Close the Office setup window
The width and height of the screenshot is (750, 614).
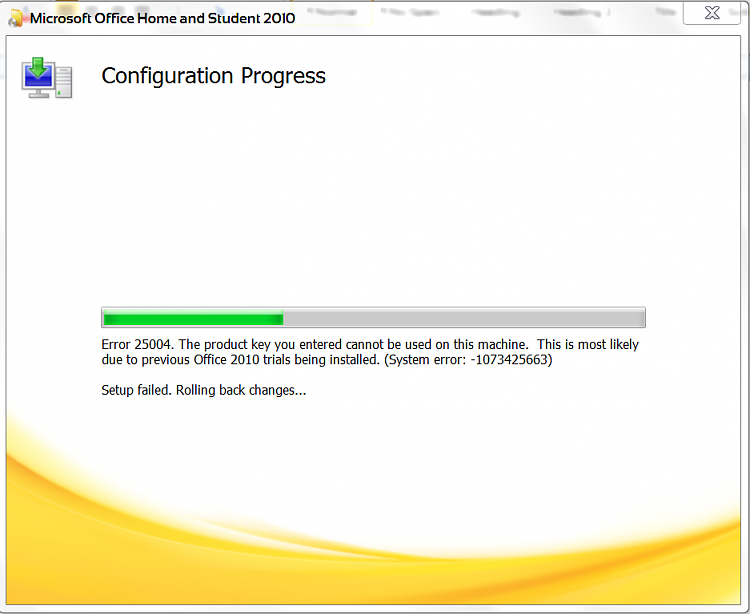coord(712,13)
